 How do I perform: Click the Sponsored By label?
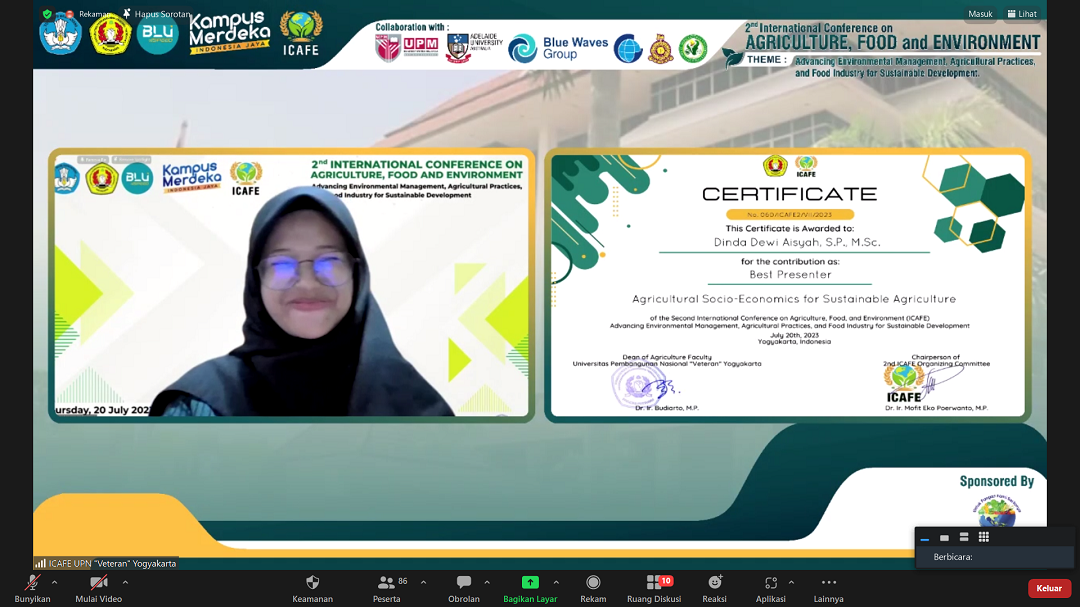click(x=997, y=481)
